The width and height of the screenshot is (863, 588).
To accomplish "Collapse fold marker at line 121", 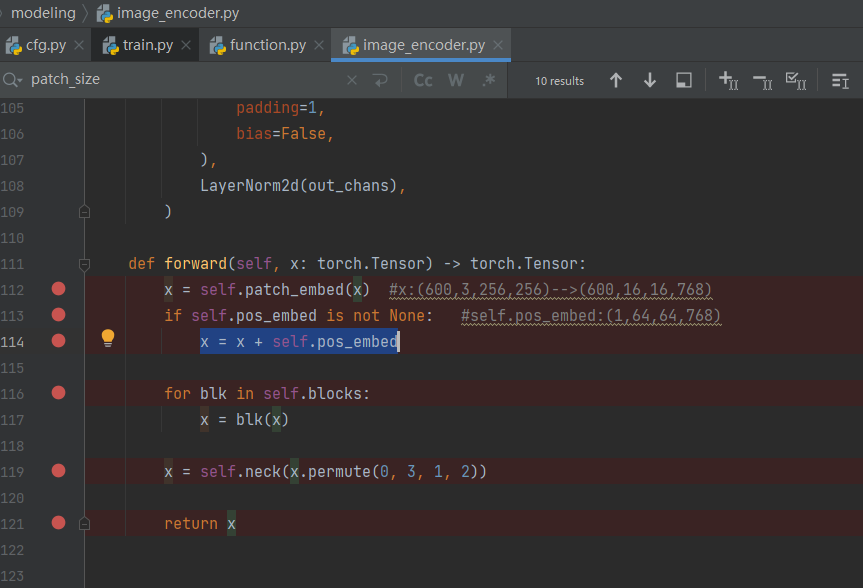I will pyautogui.click(x=84, y=524).
